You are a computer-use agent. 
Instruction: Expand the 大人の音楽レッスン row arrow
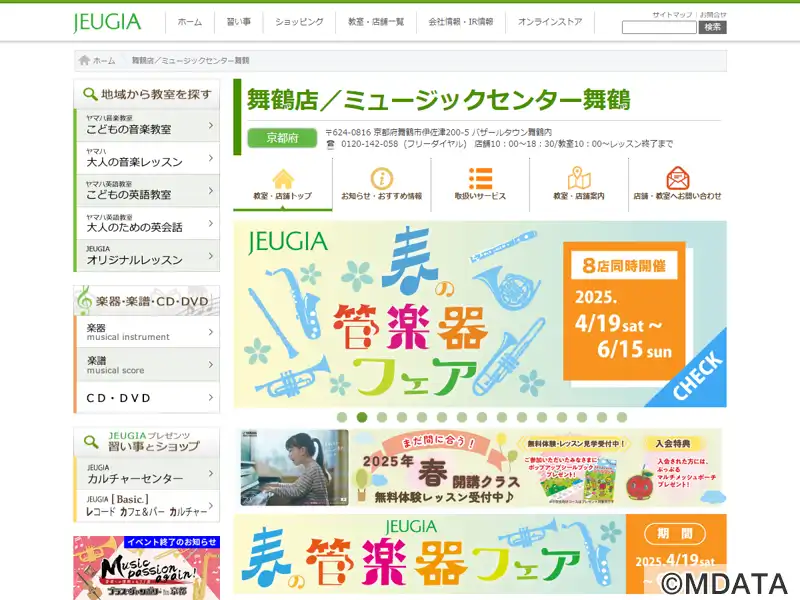(x=211, y=158)
